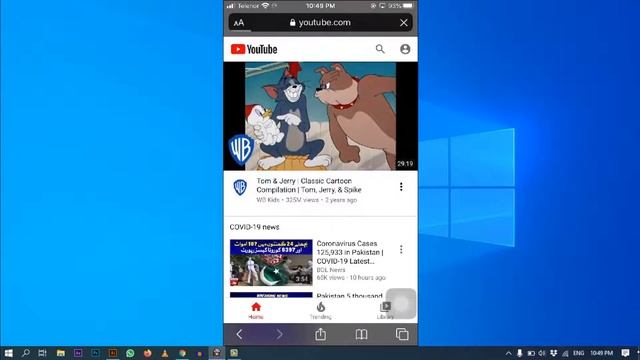
Task: Stop loading with the X in address bar
Action: [404, 23]
